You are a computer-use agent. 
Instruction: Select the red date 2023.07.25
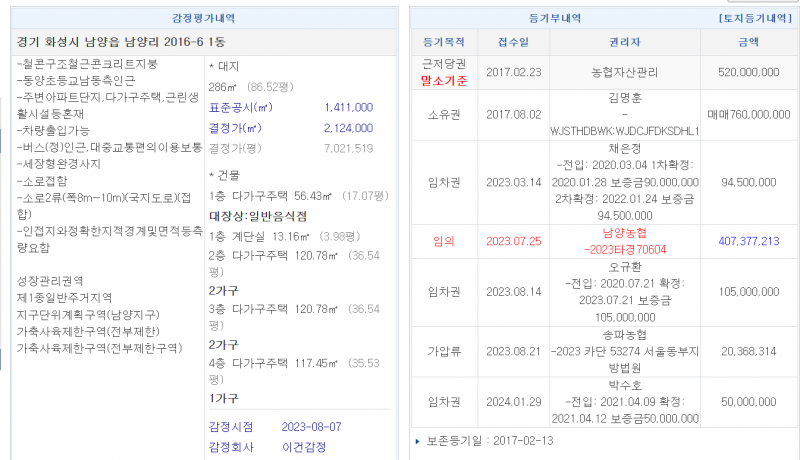513,241
